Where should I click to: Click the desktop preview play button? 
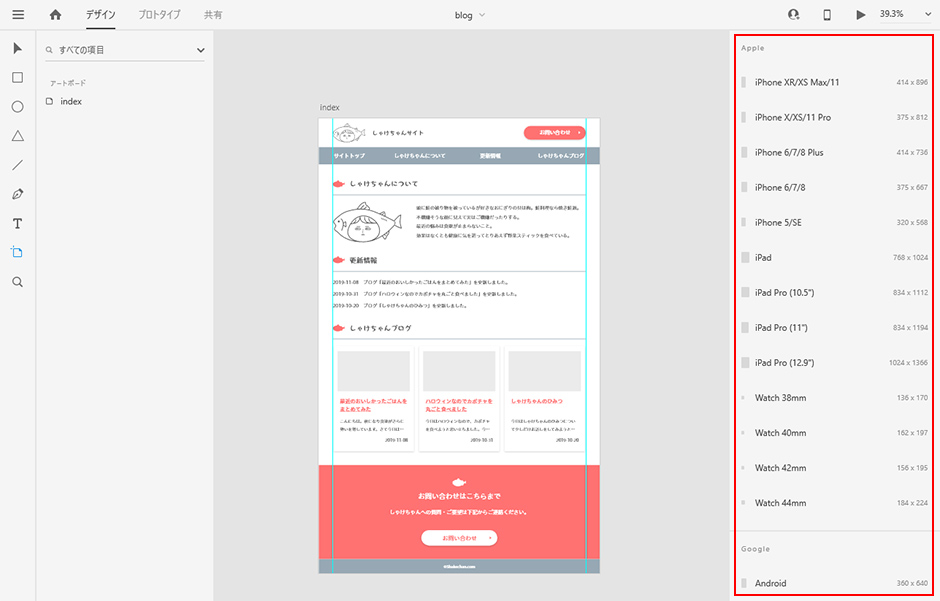click(860, 15)
